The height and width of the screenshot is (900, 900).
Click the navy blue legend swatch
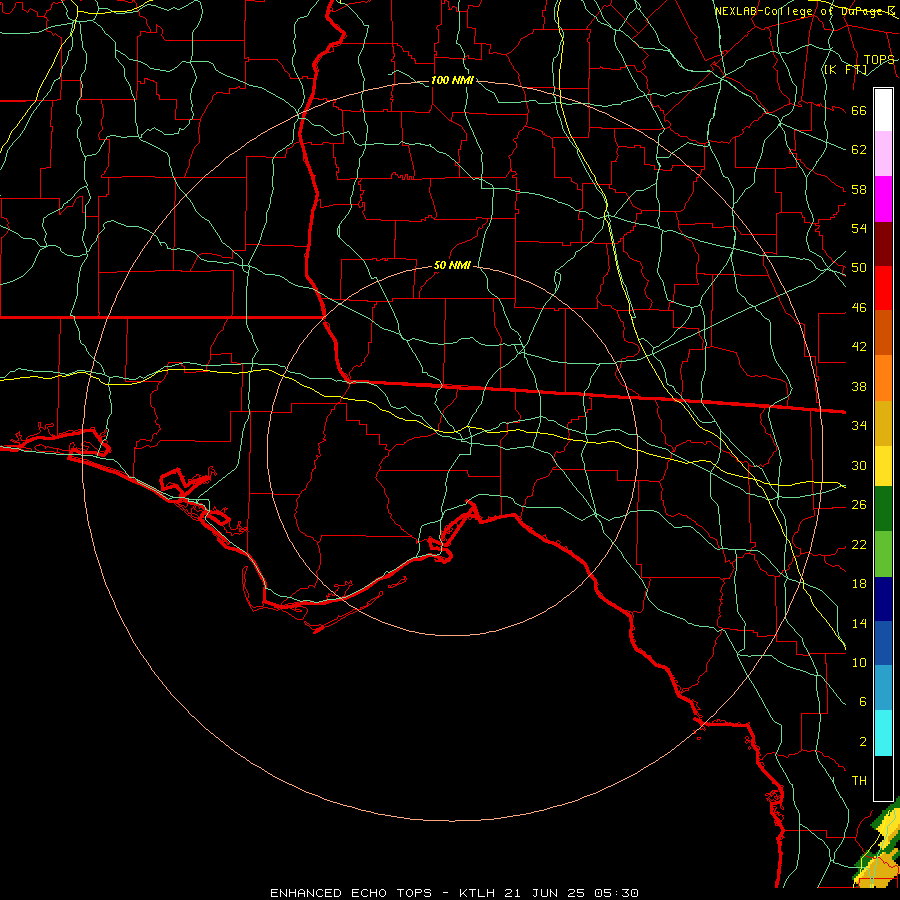tap(883, 599)
